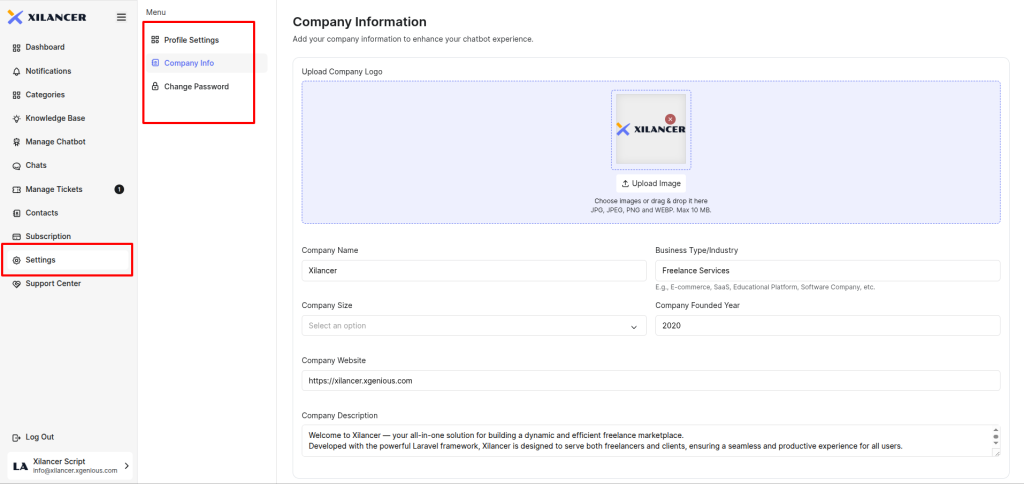Image resolution: width=1024 pixels, height=484 pixels.
Task: Click the Knowledge Base lightbulb icon
Action: (x=17, y=118)
